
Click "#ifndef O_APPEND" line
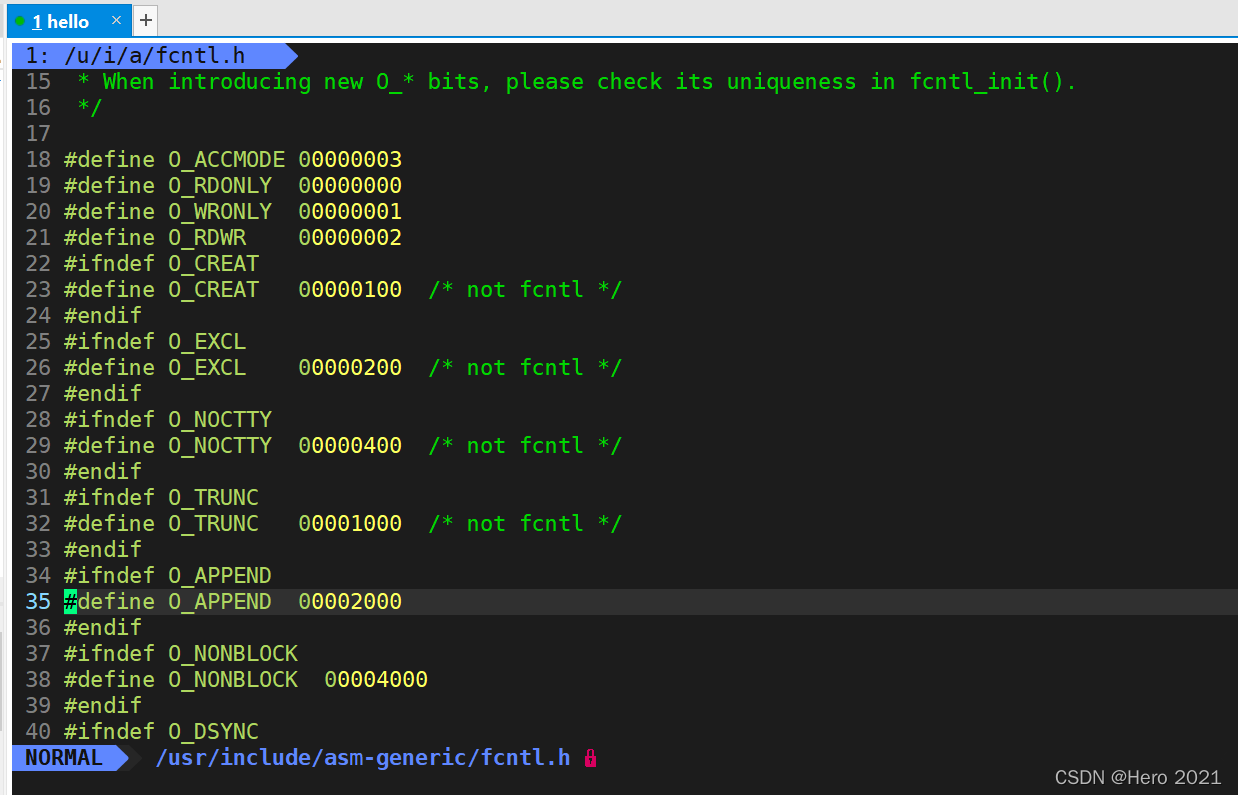click(x=168, y=575)
